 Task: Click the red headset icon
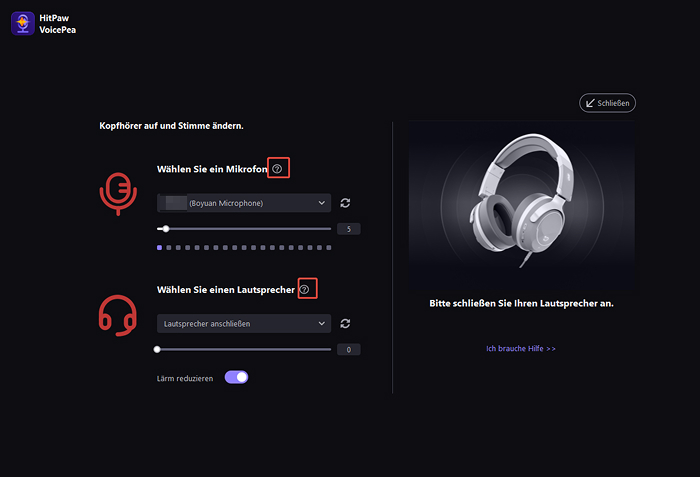118,314
